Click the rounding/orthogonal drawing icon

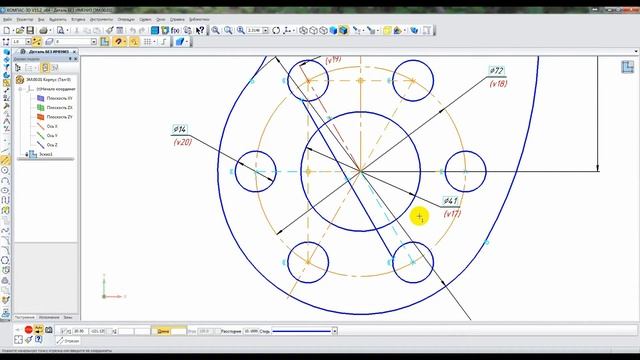pyautogui.click(x=164, y=42)
